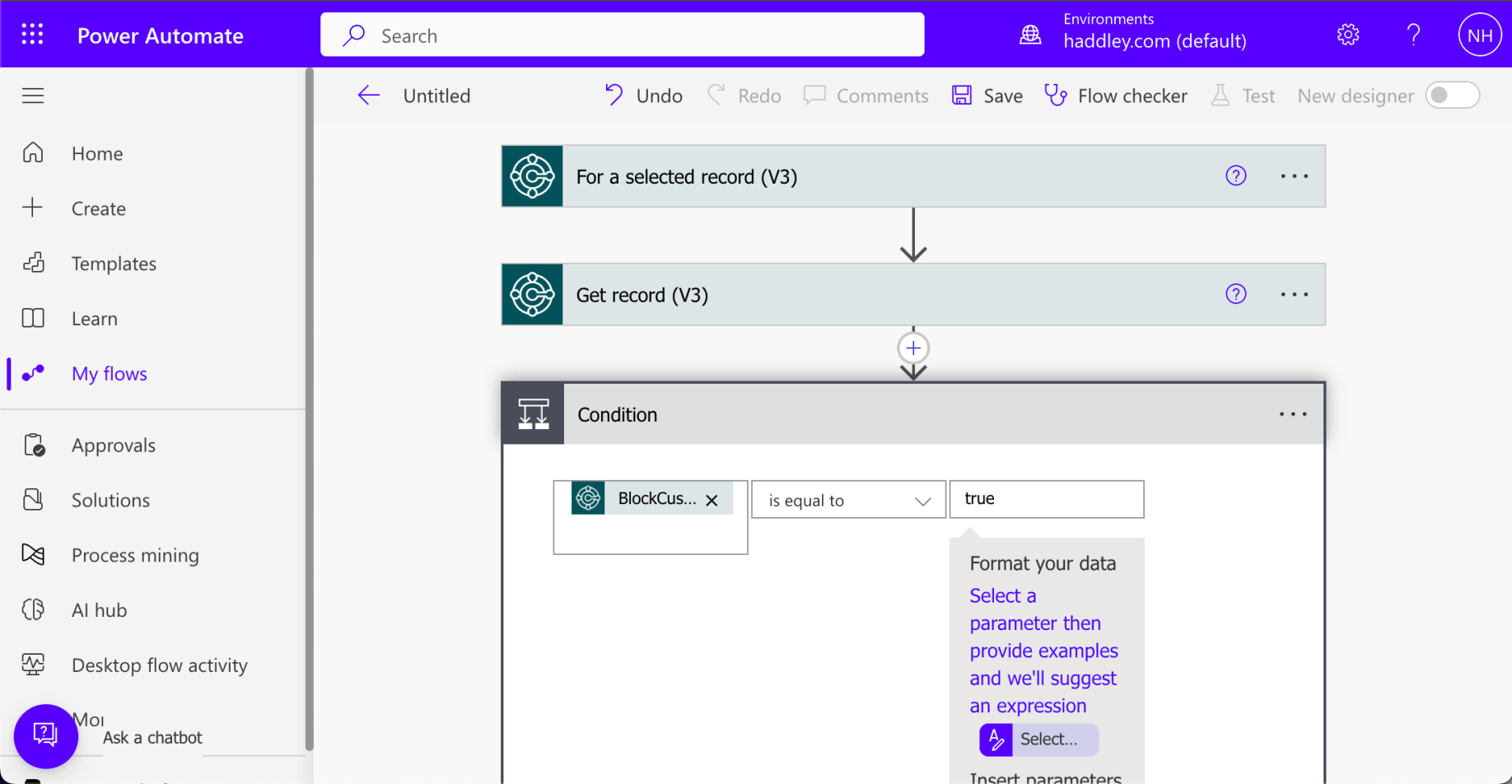Toggle the New designer switch

pos(1453,96)
